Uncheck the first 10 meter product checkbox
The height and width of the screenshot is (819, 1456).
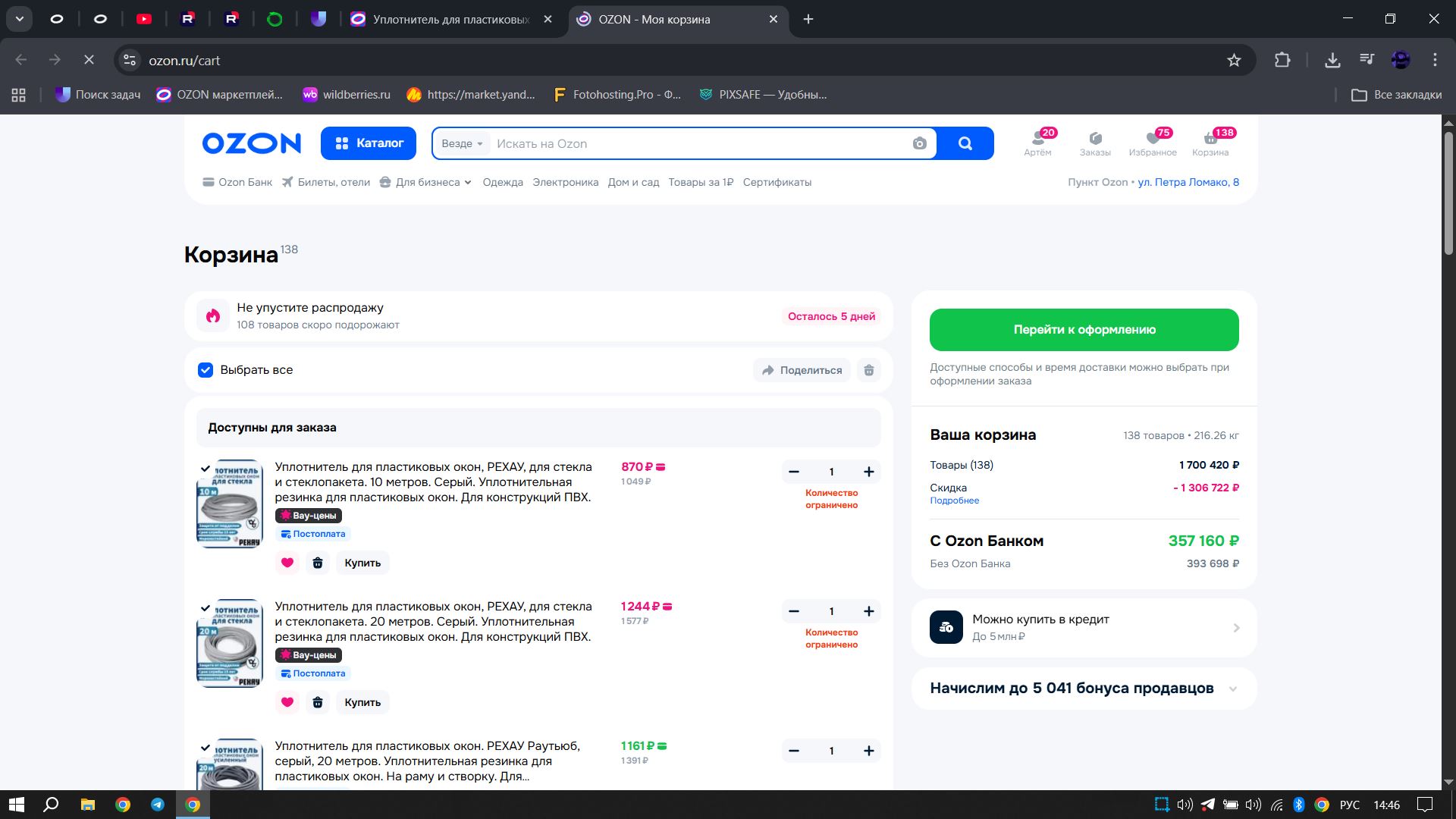click(x=206, y=469)
